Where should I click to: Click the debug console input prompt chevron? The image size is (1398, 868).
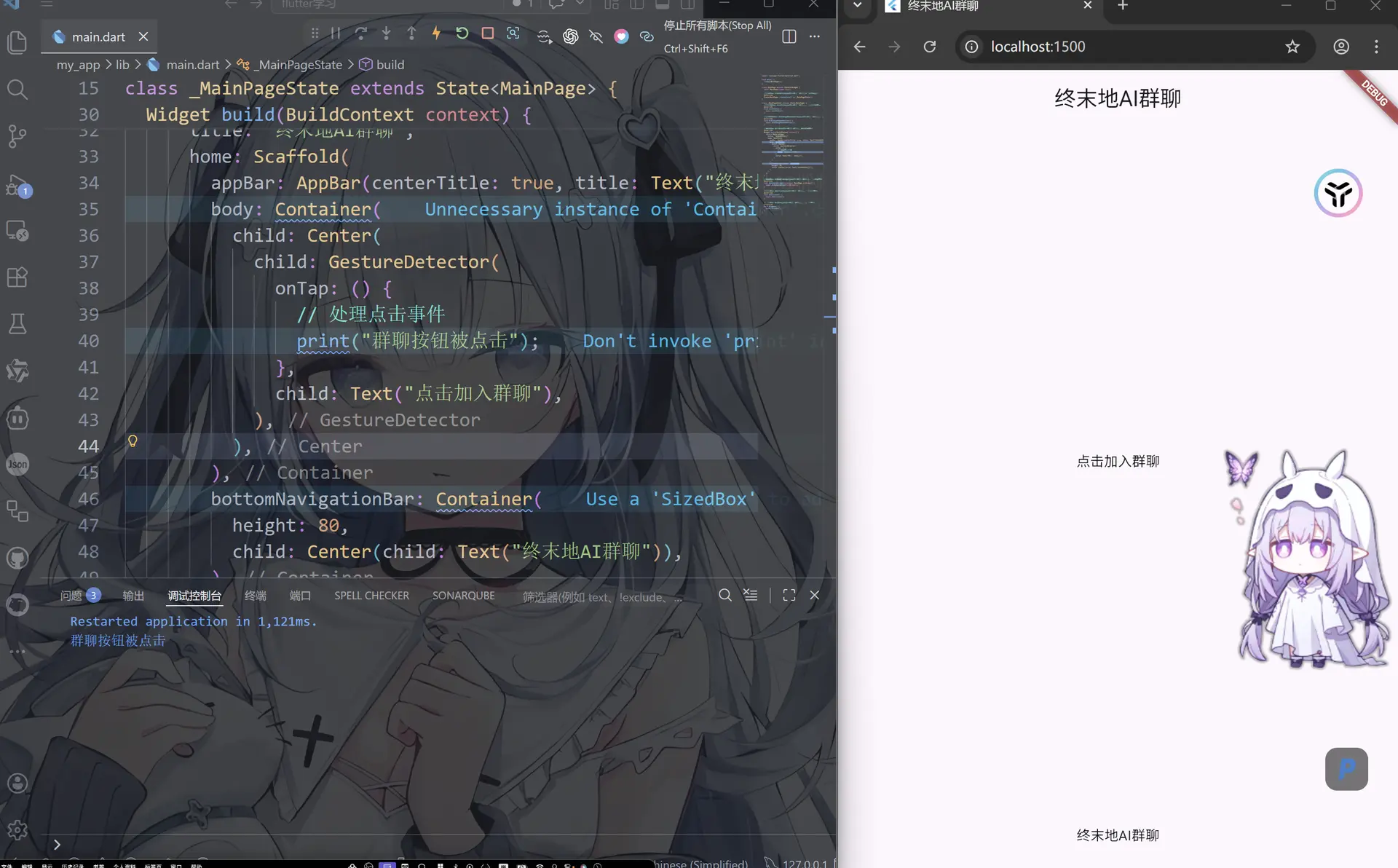coord(57,845)
